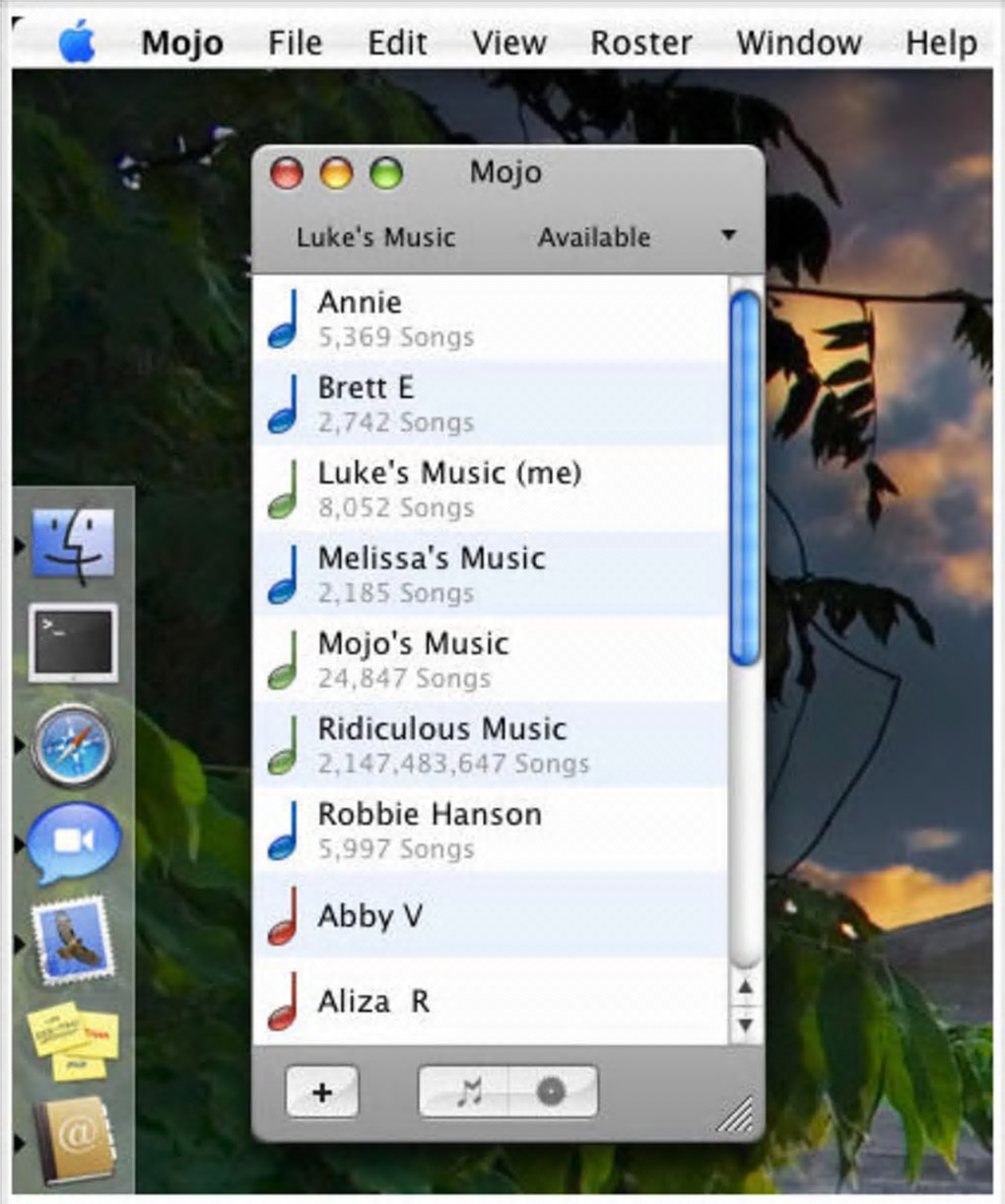The height and width of the screenshot is (1204, 1005).
Task: Open Mail stamp icon in dock
Action: (x=74, y=941)
